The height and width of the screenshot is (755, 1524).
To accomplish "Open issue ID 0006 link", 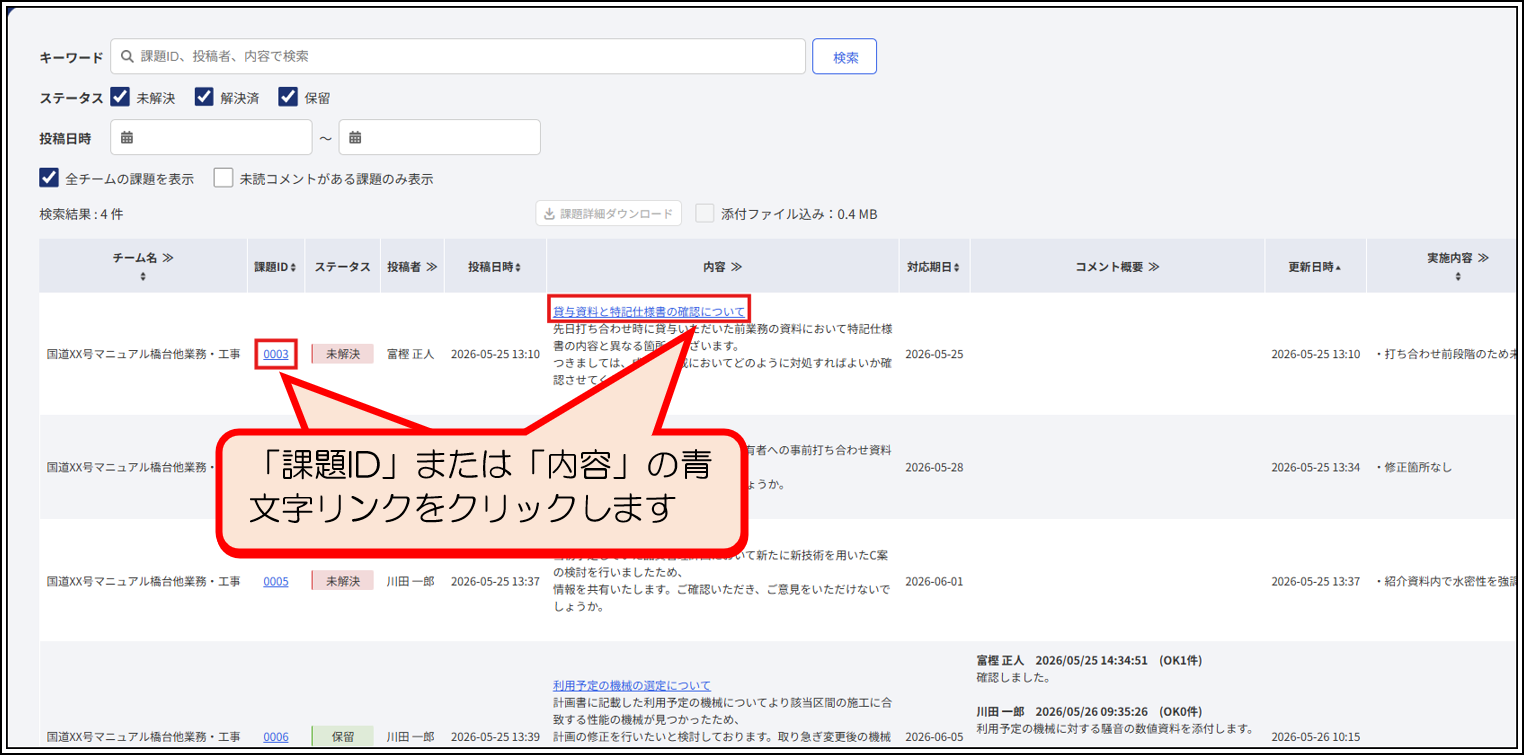I will (276, 737).
